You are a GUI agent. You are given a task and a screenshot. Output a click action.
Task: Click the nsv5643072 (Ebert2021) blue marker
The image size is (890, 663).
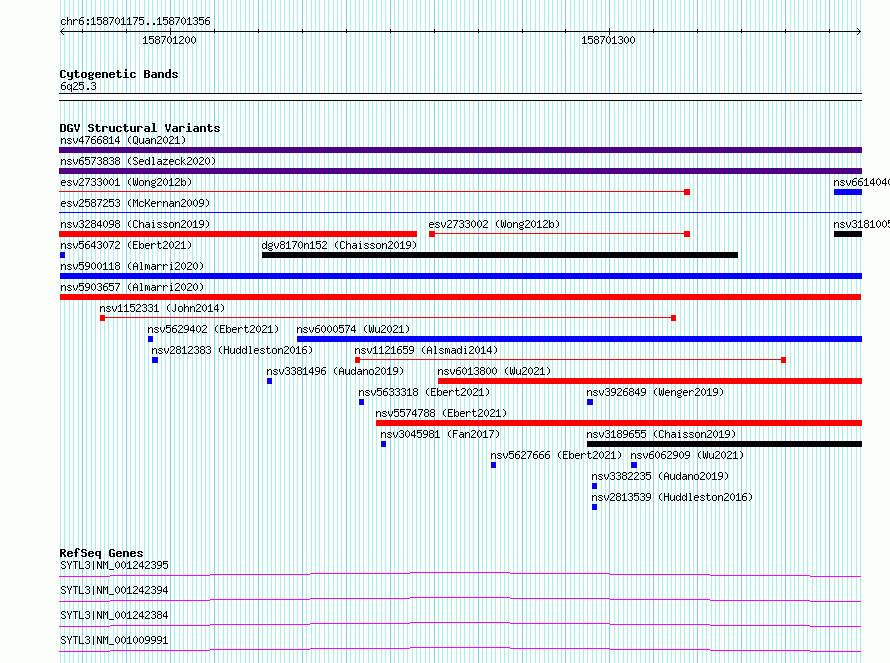62,255
